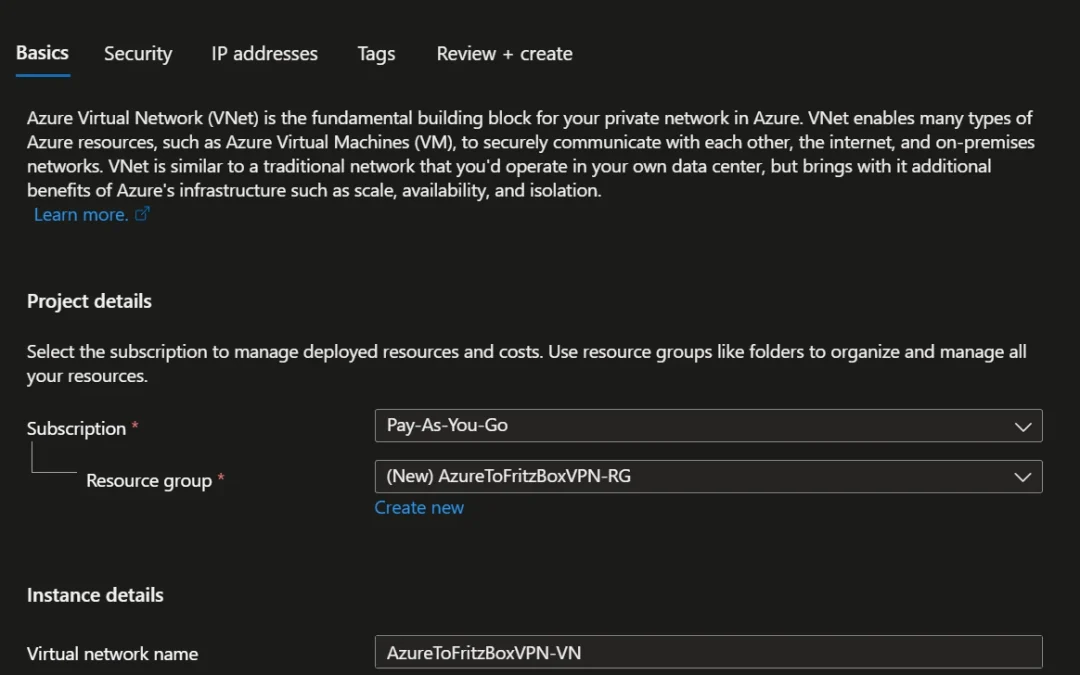Follow the Learn more link

click(x=81, y=215)
